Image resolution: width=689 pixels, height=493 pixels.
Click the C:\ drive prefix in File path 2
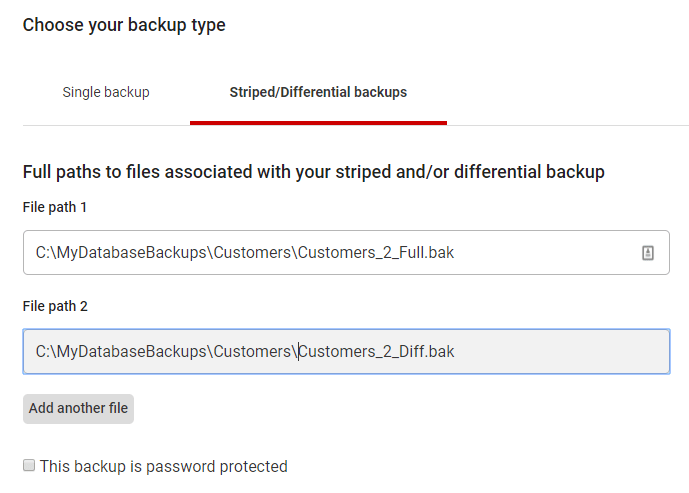coord(46,352)
